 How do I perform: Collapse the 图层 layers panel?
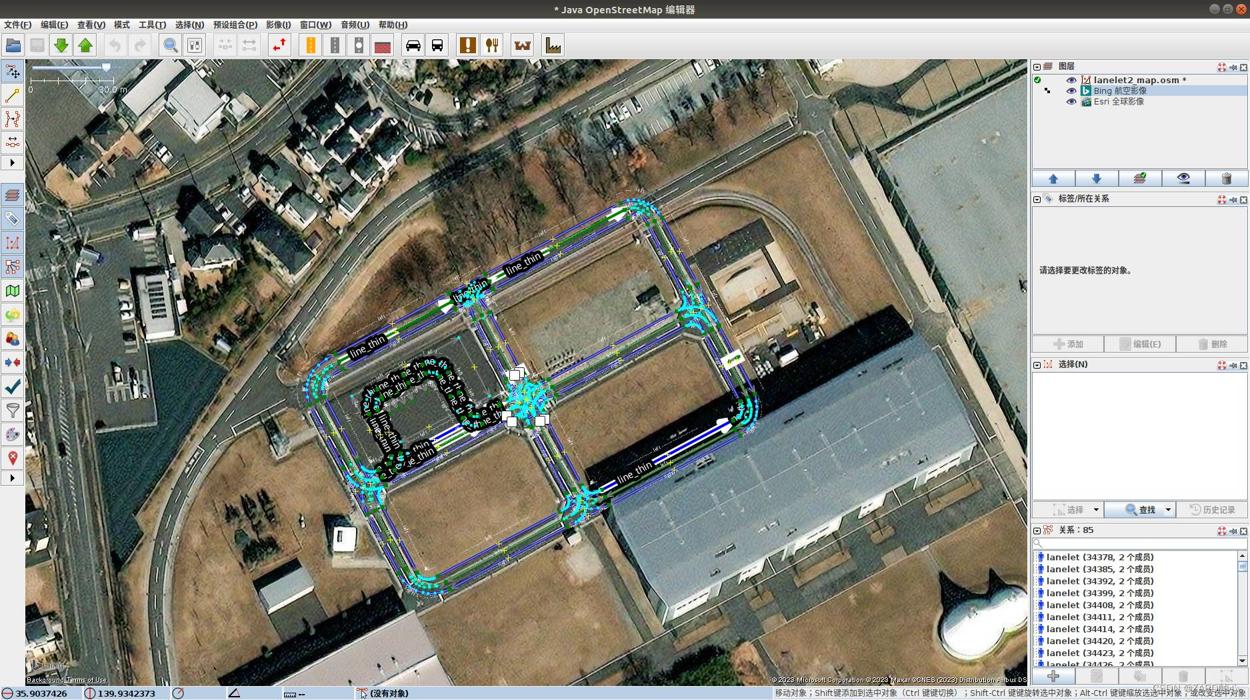coord(1037,67)
